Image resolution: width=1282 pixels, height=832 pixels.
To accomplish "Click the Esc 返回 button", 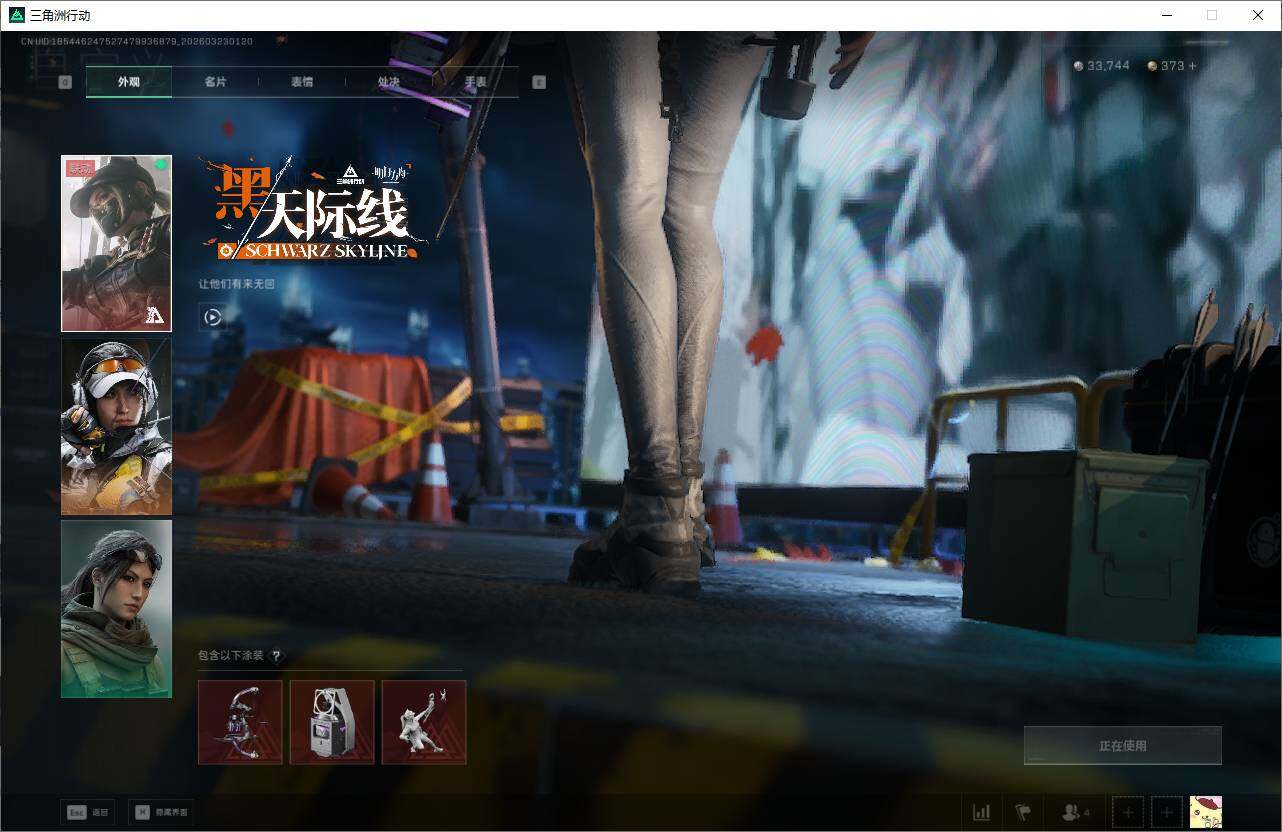I will coord(87,812).
